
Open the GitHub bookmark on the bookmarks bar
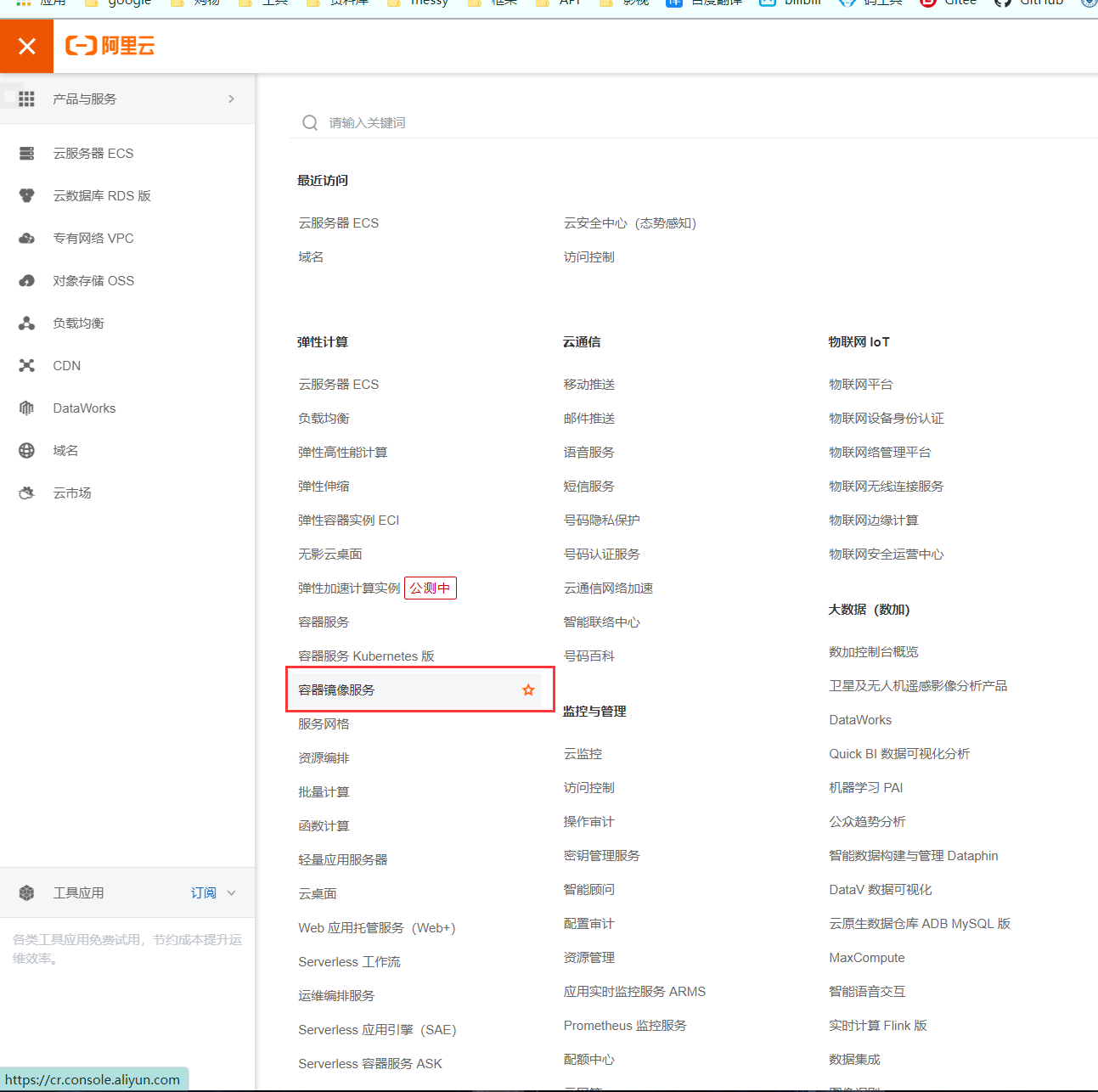point(1028,3)
